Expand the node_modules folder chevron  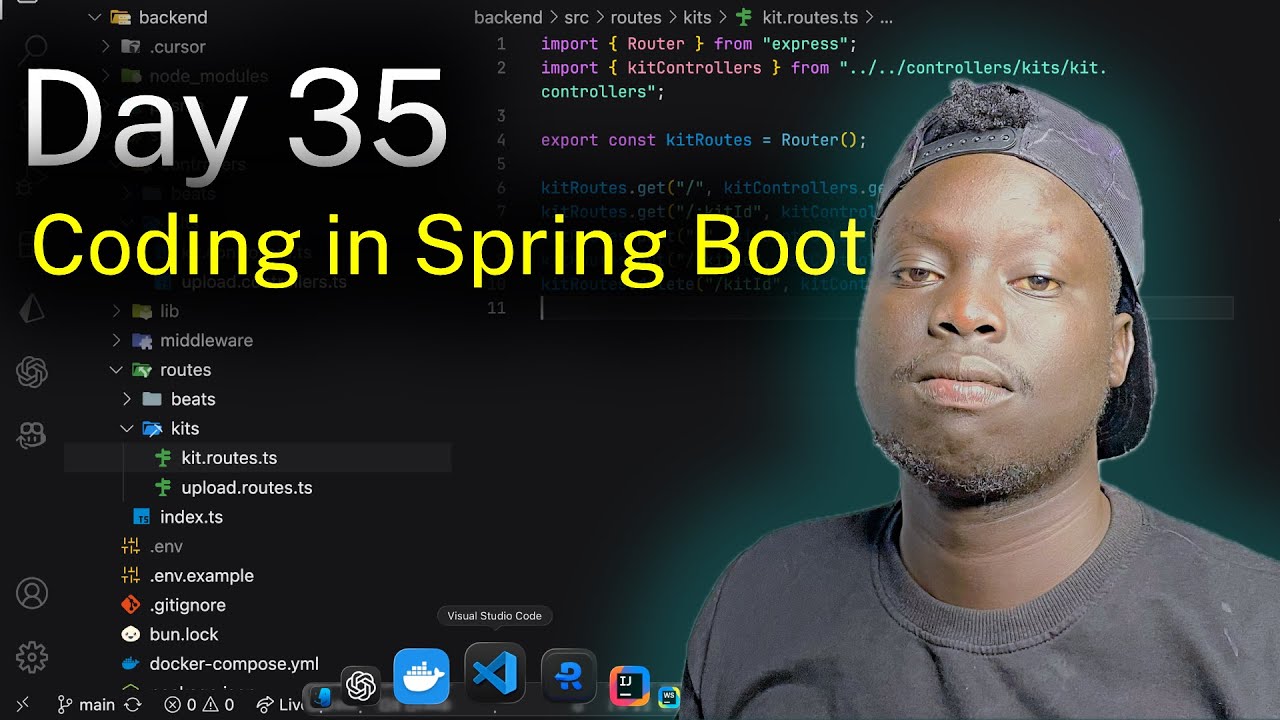point(106,76)
